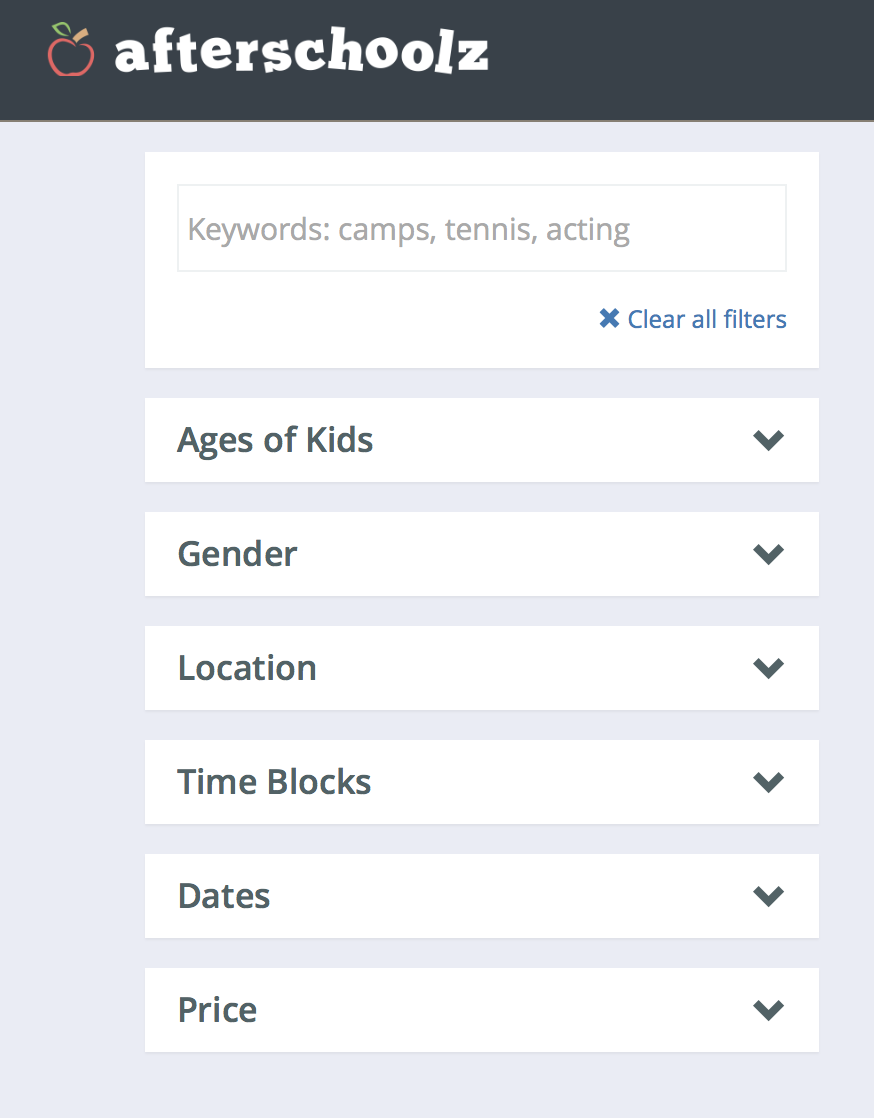Click the Dates panel chevron icon
Screen dimensions: 874x1118
(768, 896)
